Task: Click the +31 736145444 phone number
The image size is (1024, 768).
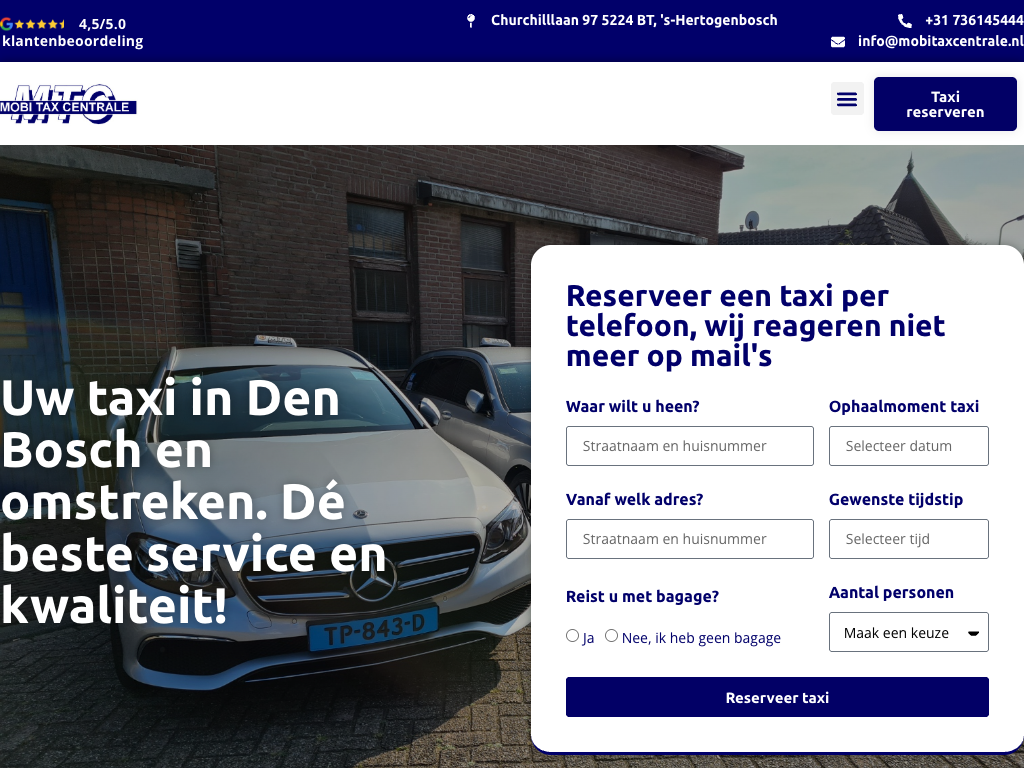Action: pyautogui.click(x=974, y=20)
